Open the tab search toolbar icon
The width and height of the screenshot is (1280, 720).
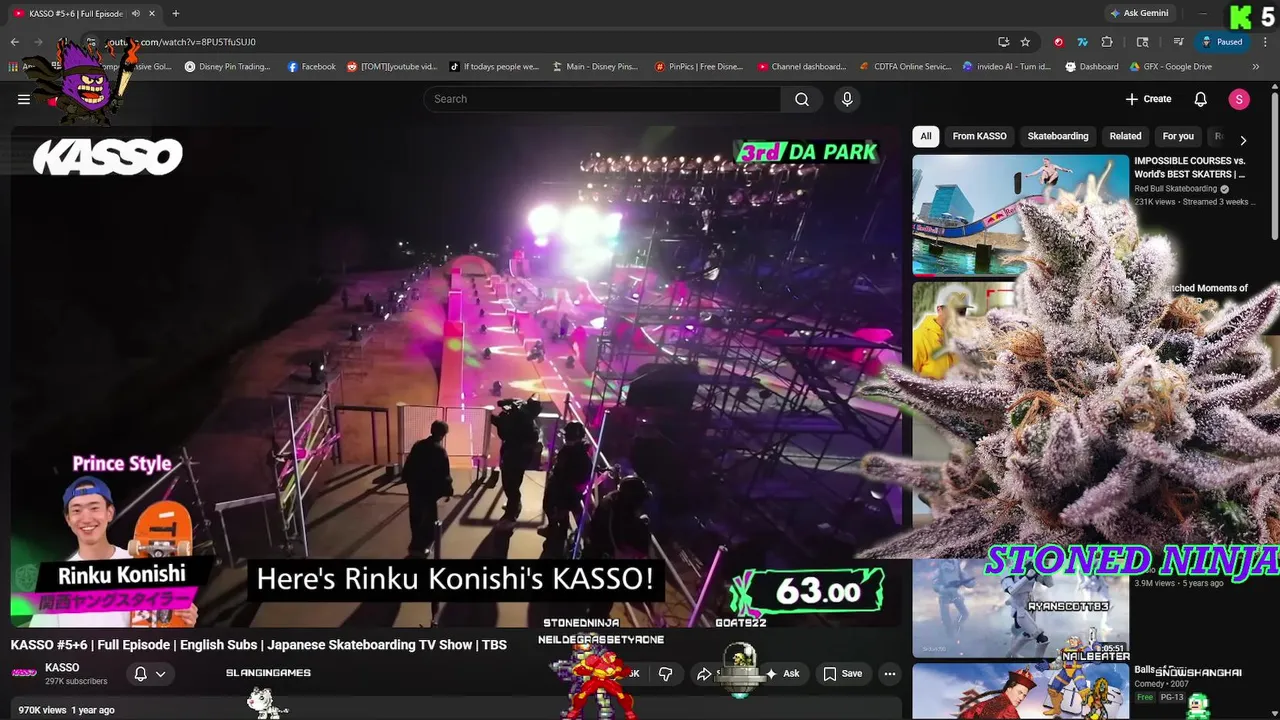coord(1142,42)
